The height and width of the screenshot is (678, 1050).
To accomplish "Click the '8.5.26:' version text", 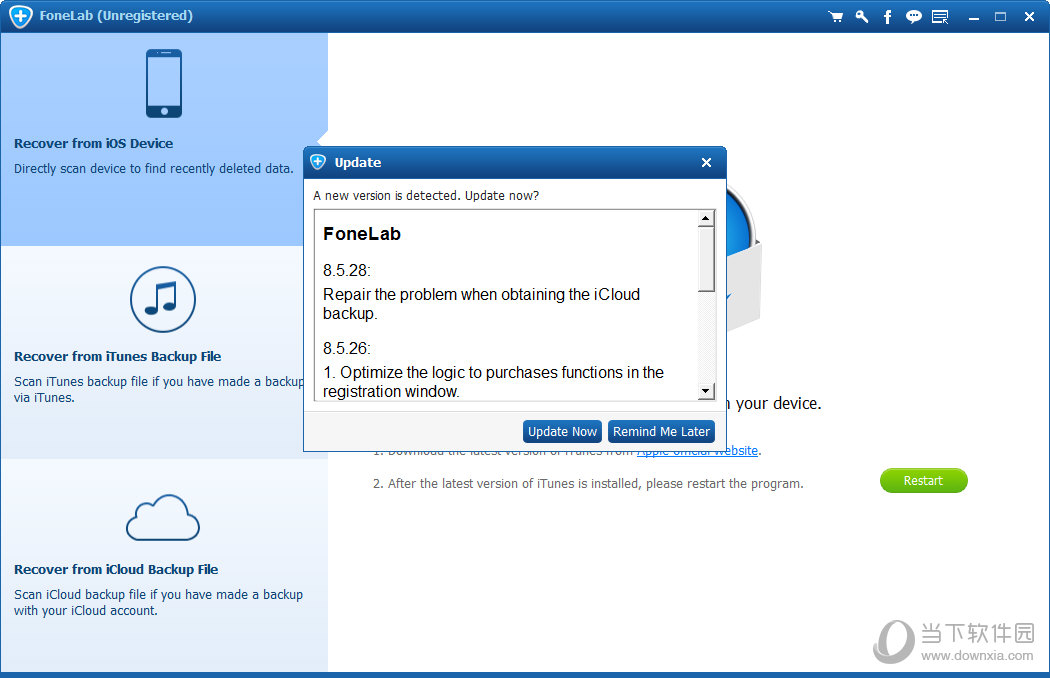I will [346, 348].
